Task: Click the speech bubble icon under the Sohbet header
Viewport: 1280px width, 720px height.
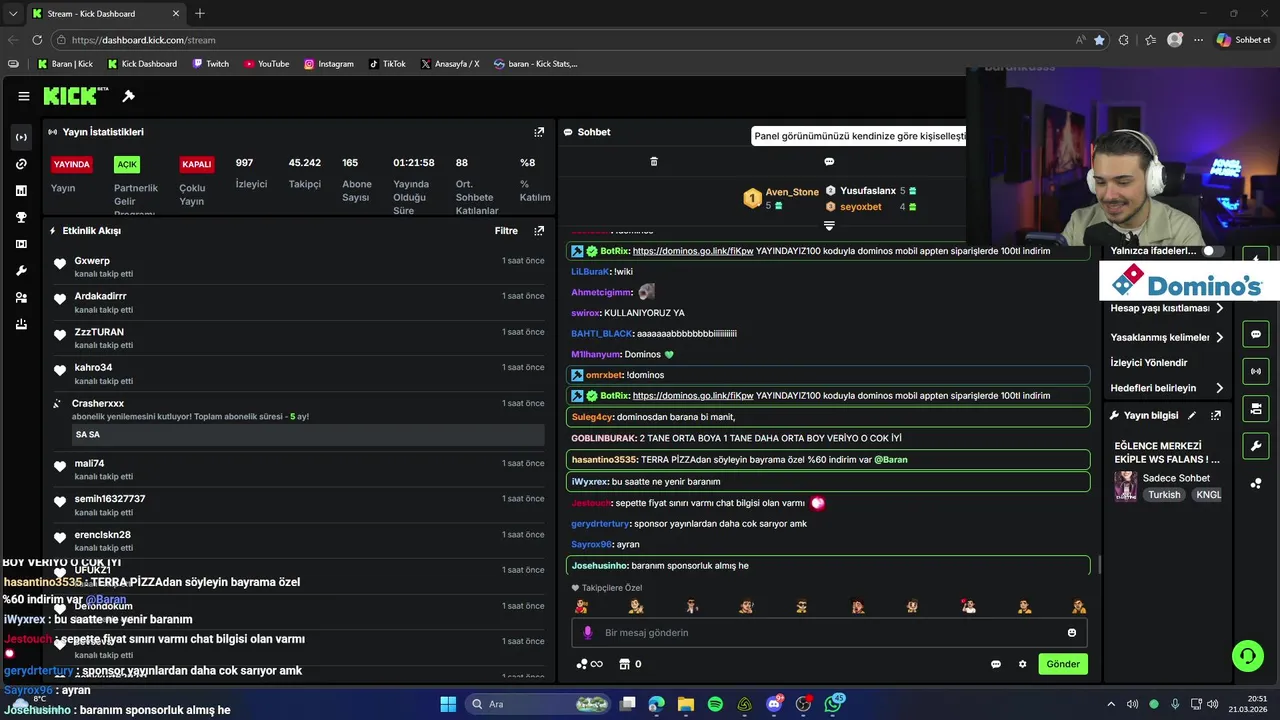Action: point(829,161)
